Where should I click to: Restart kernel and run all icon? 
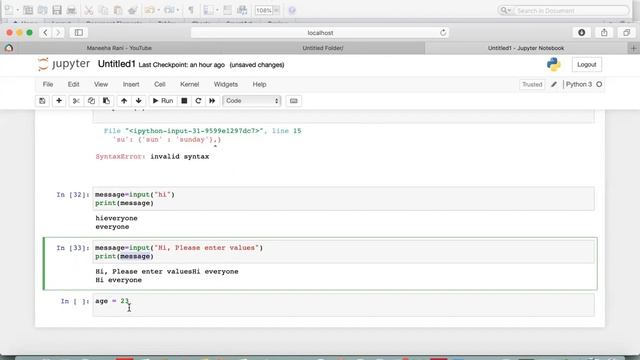(212, 101)
